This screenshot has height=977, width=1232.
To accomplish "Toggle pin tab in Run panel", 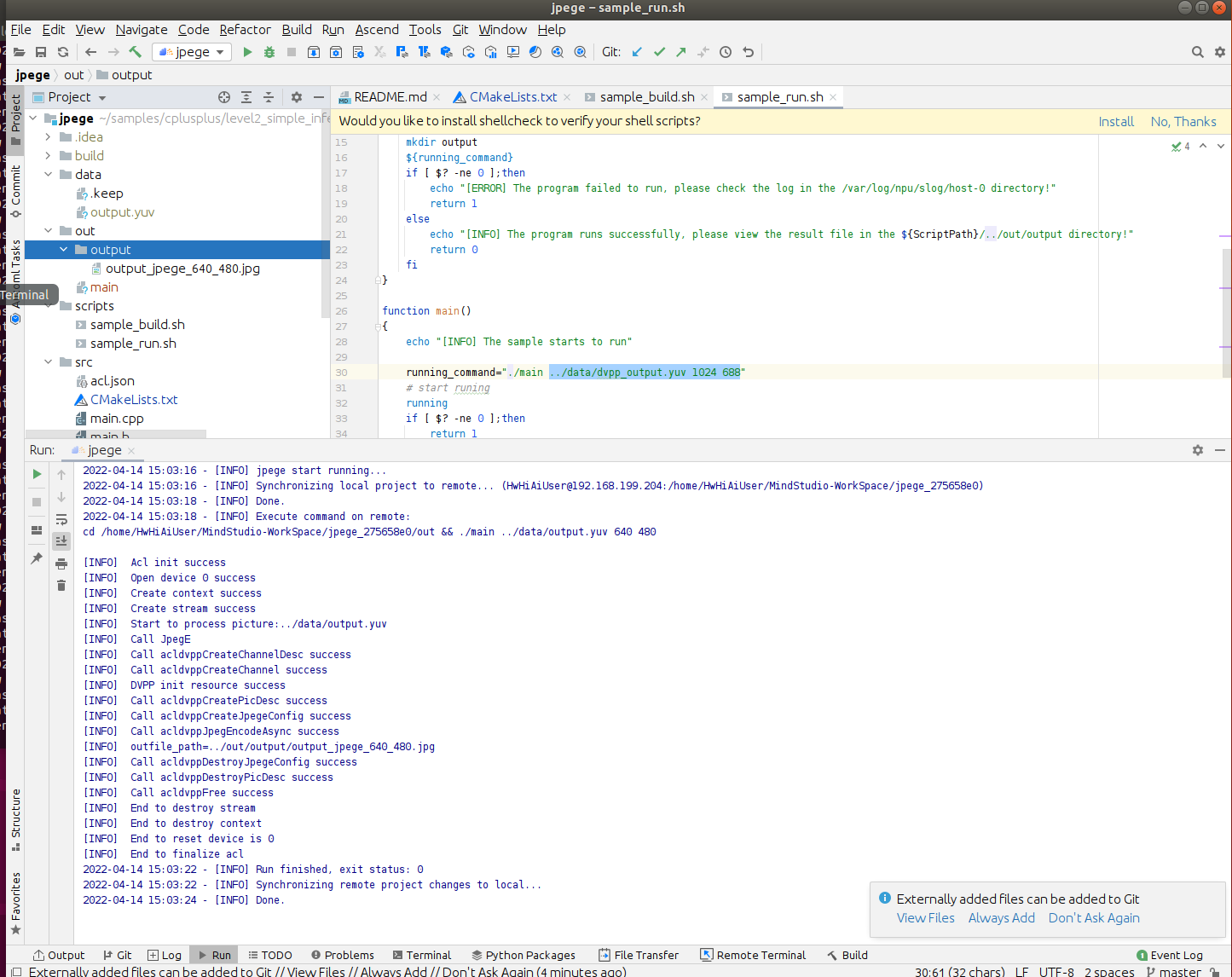I will (37, 558).
